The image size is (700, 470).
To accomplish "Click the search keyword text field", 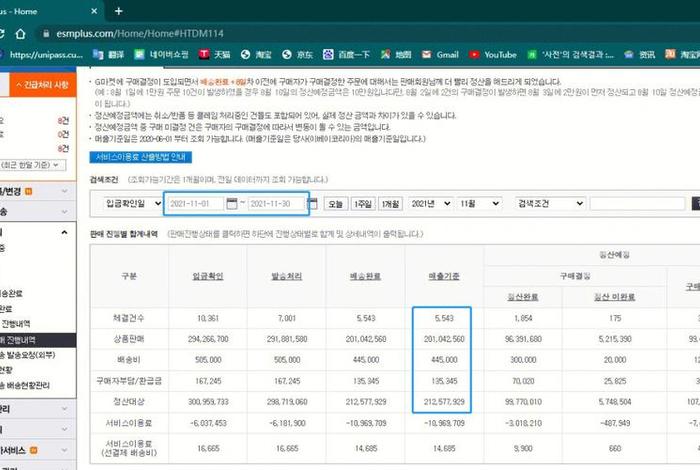I will point(636,204).
